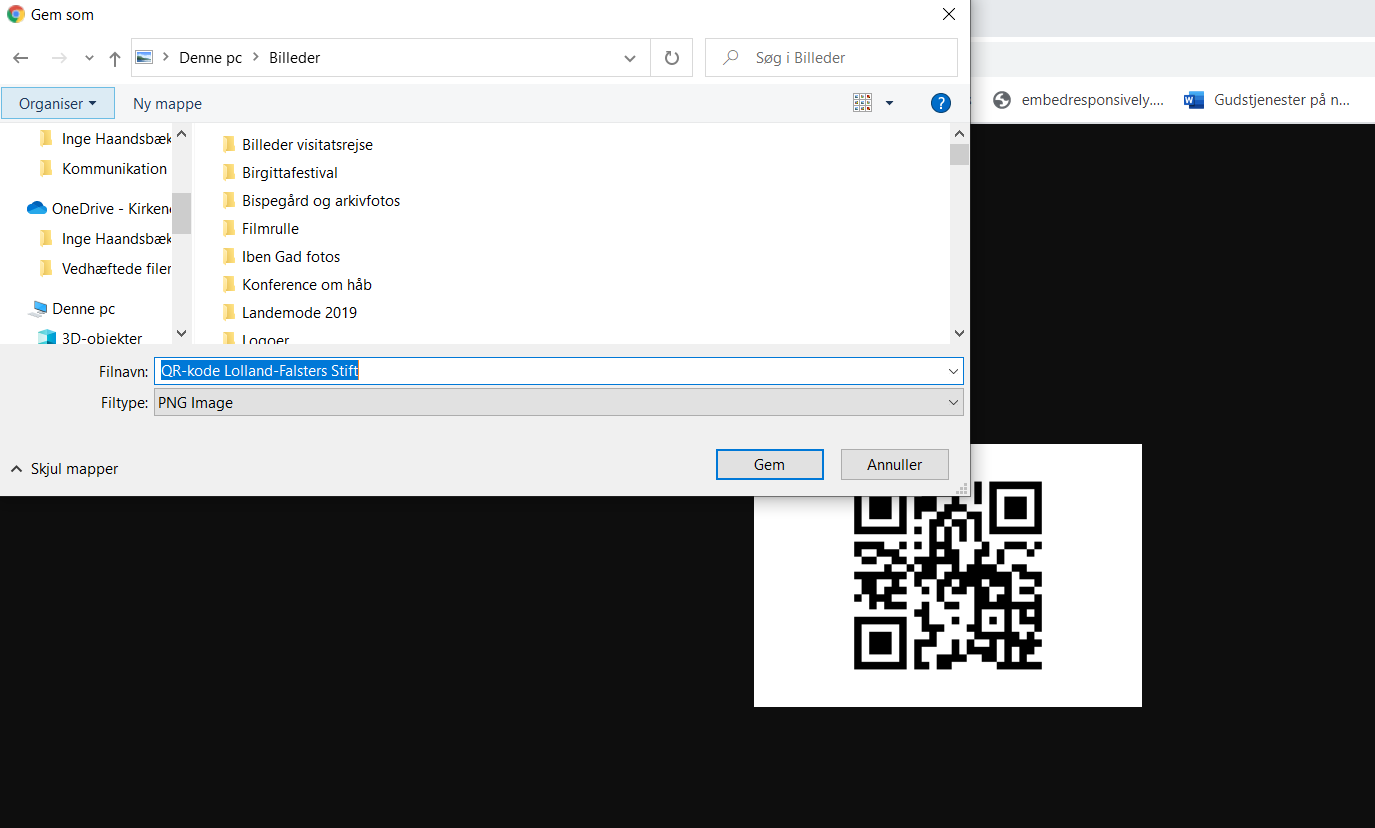
Task: Open the help question mark
Action: (x=940, y=103)
